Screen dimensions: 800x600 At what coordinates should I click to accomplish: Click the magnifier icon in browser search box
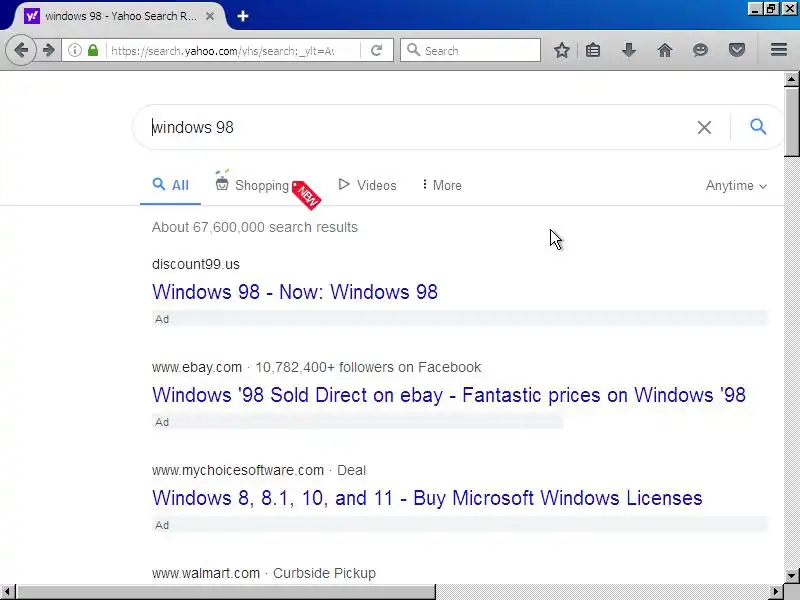413,50
